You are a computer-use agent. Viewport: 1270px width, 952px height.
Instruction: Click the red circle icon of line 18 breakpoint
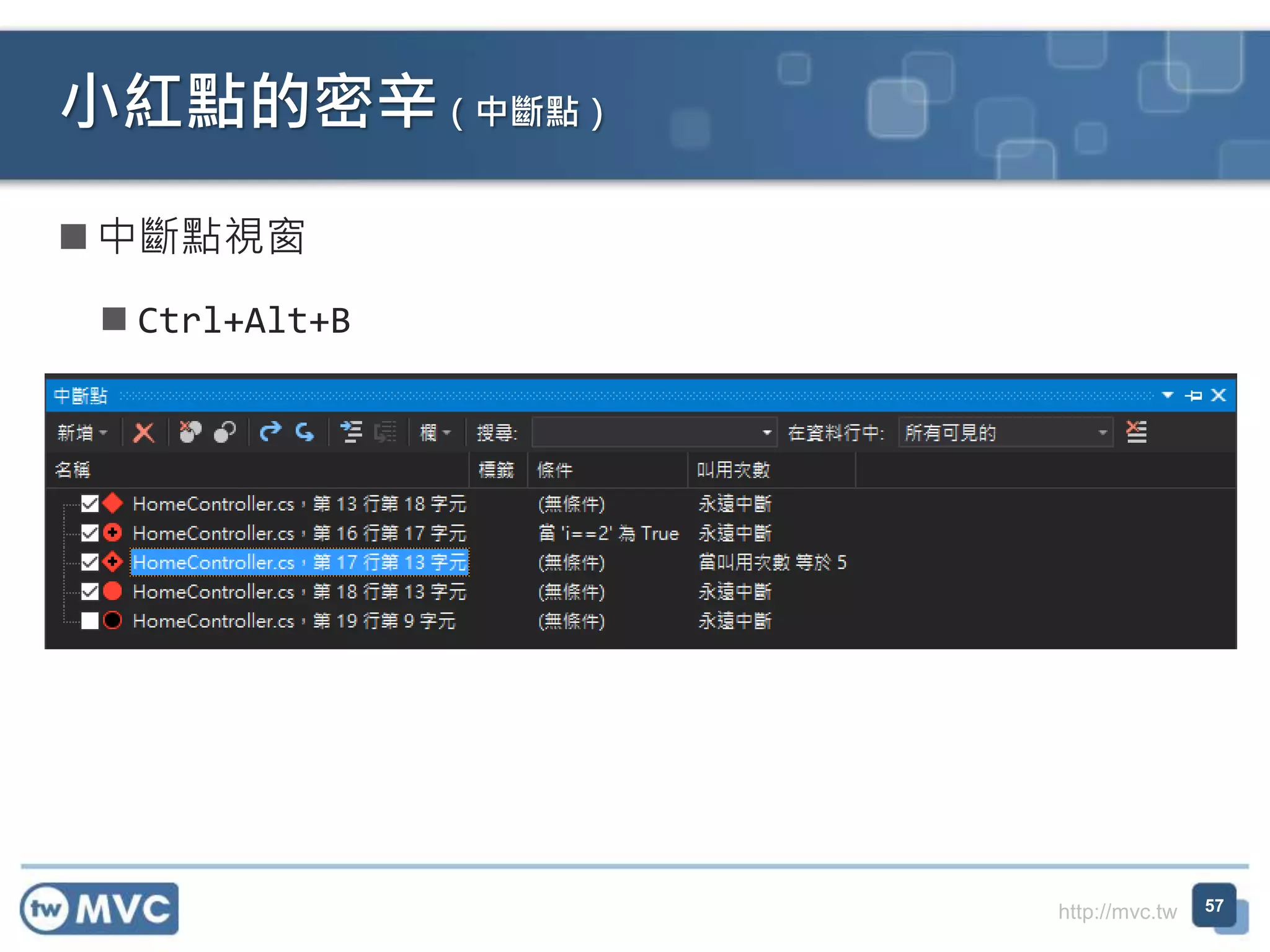click(113, 591)
